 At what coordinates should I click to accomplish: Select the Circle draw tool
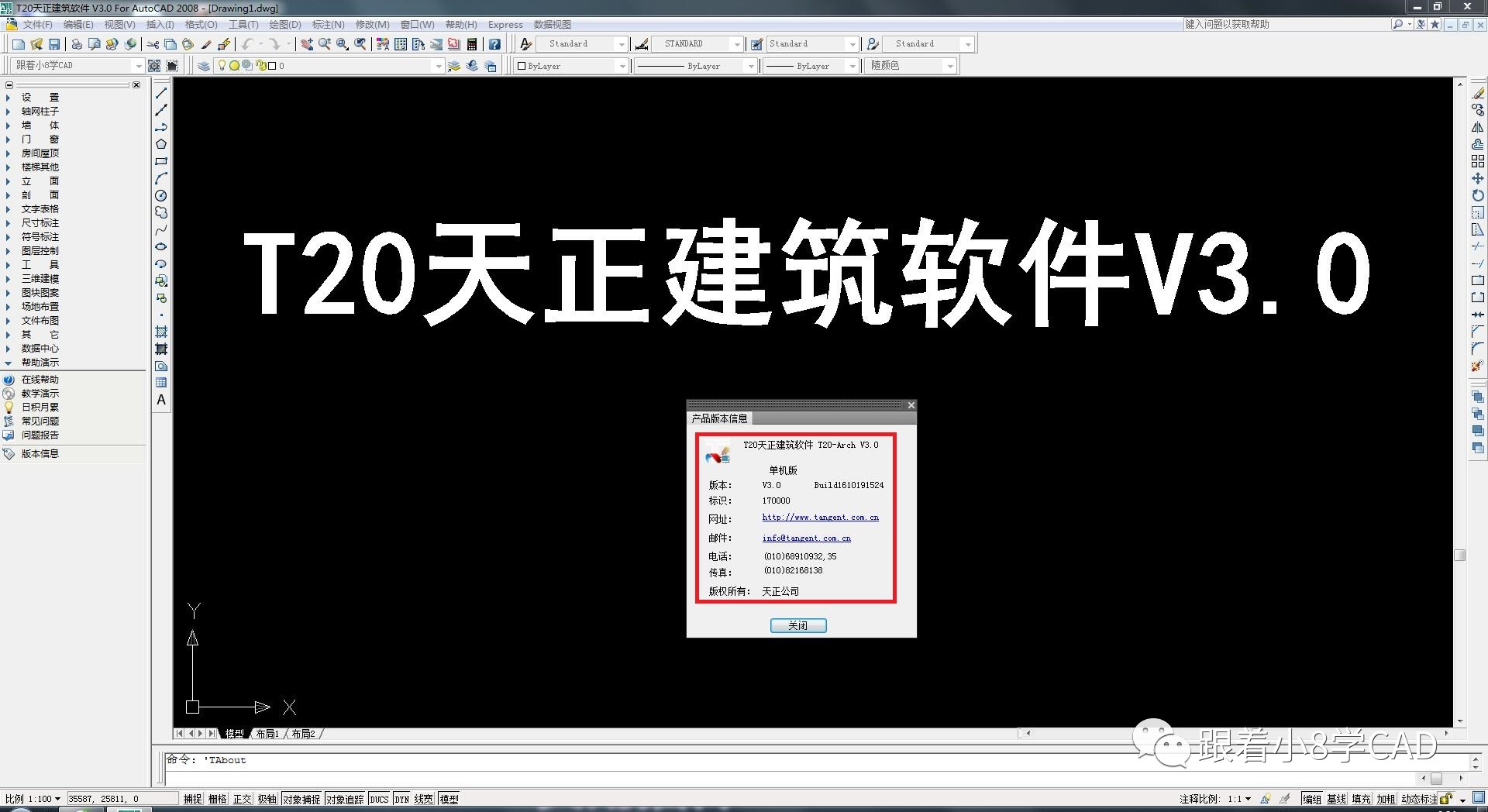[161, 195]
